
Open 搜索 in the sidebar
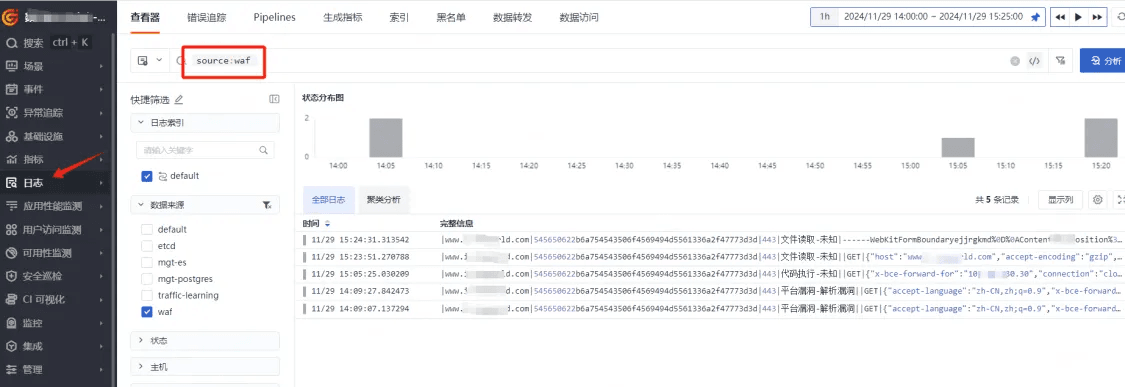pyautogui.click(x=34, y=42)
